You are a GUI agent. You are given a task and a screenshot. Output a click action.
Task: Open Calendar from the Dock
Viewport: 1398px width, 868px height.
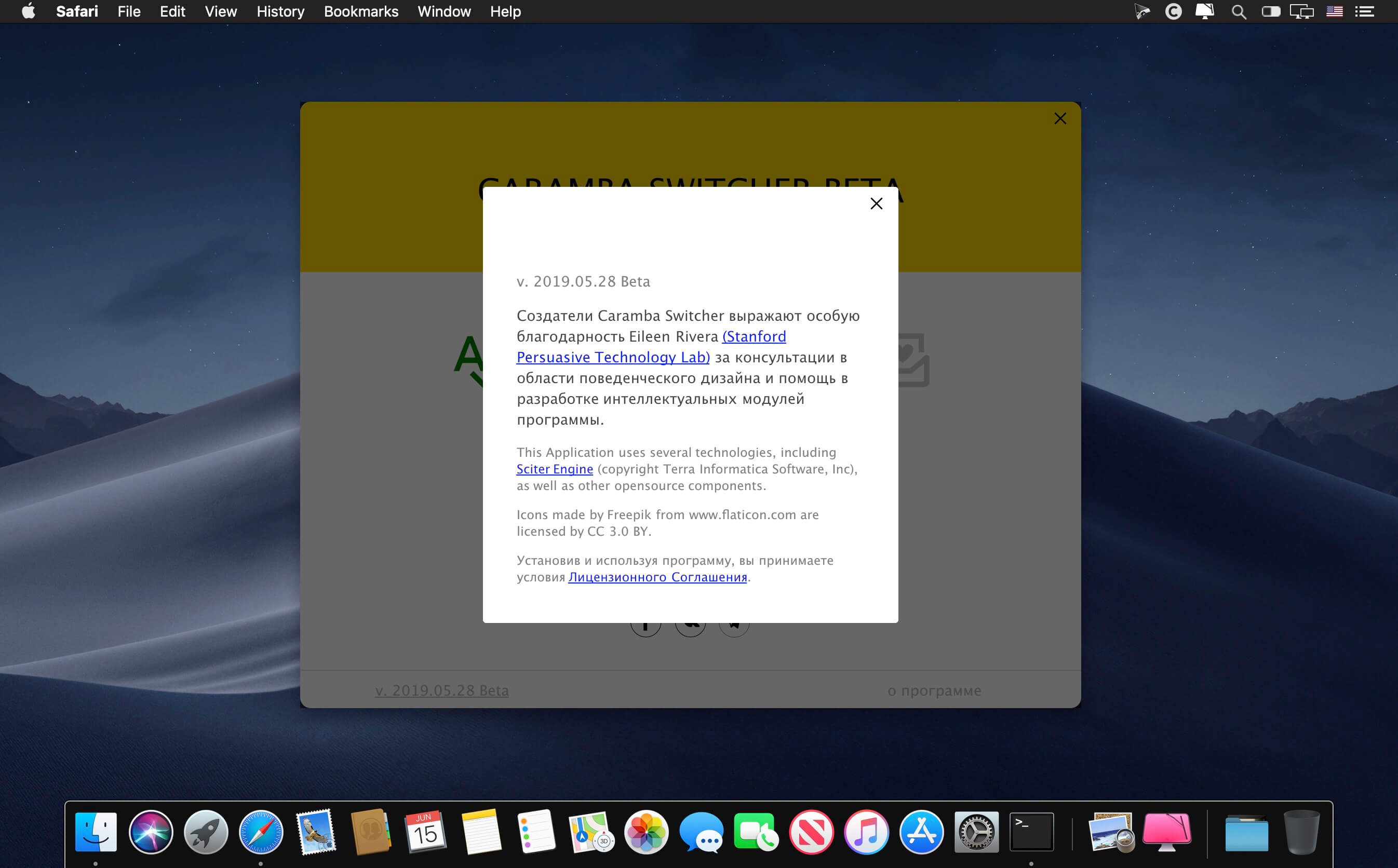(x=425, y=832)
